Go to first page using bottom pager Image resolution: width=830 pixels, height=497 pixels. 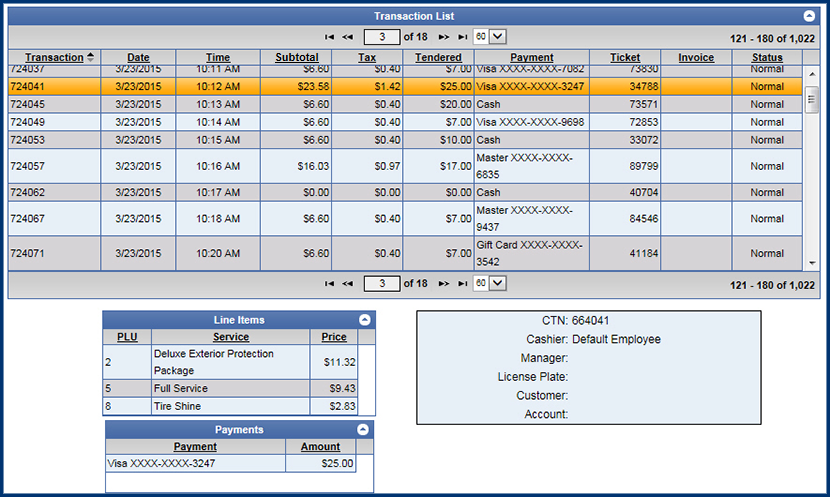point(330,284)
